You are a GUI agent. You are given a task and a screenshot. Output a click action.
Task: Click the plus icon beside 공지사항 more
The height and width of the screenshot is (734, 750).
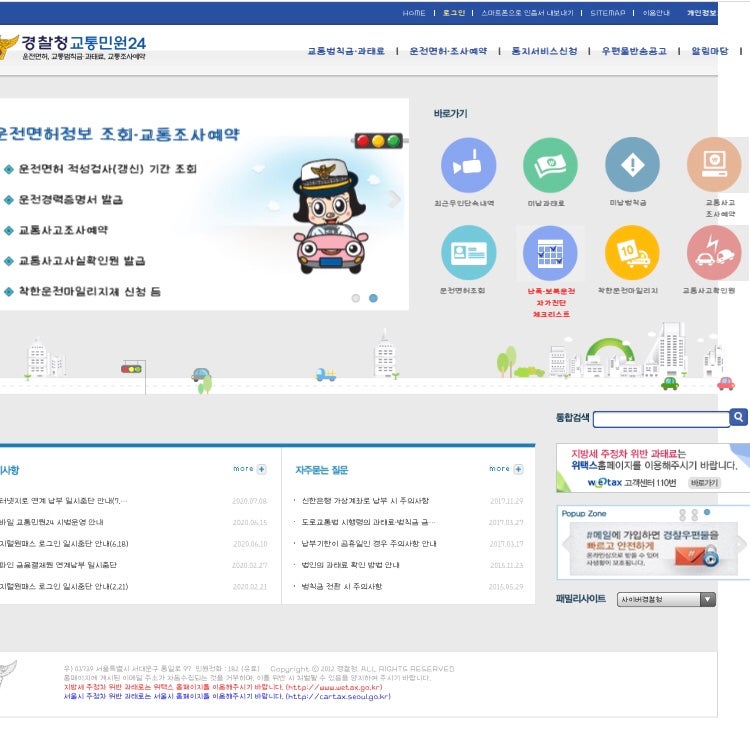point(262,469)
